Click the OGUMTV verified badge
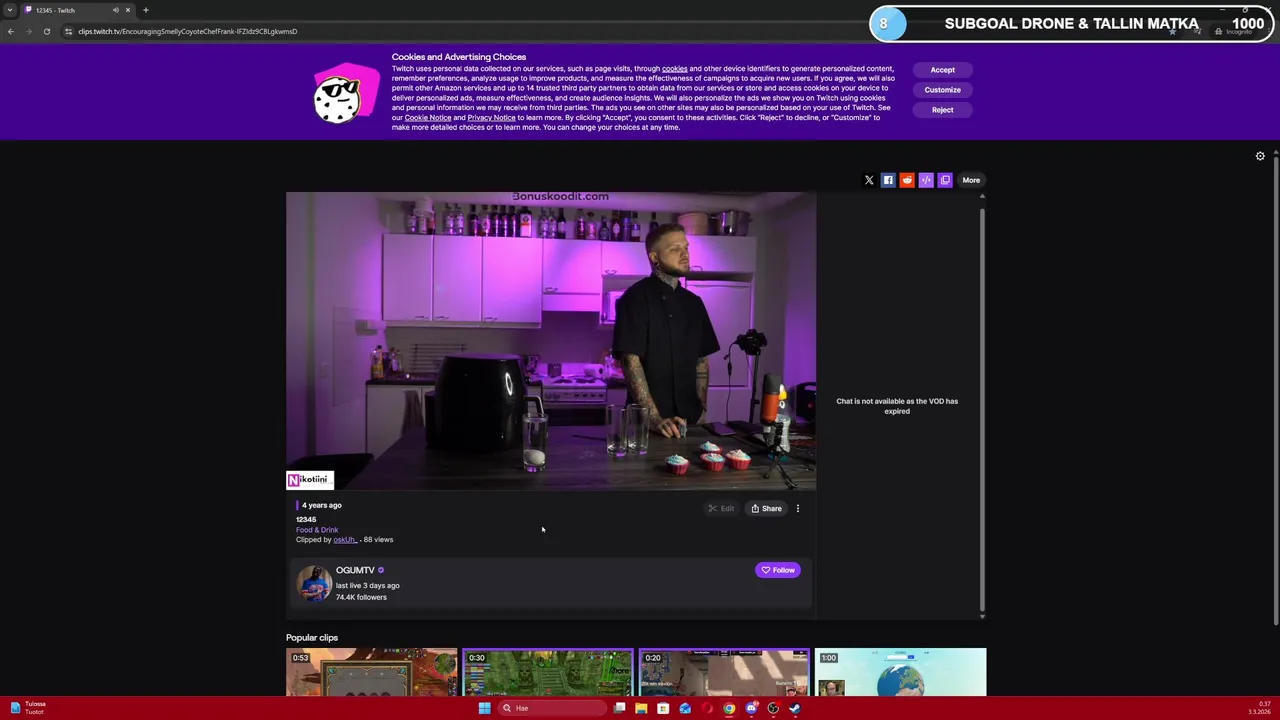This screenshot has height=720, width=1280. [381, 570]
